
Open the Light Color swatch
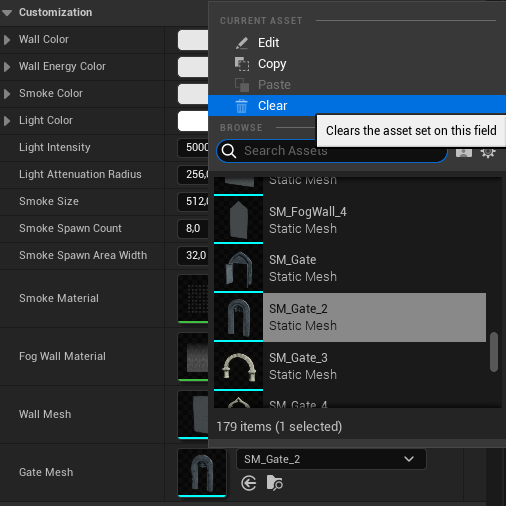click(x=193, y=121)
